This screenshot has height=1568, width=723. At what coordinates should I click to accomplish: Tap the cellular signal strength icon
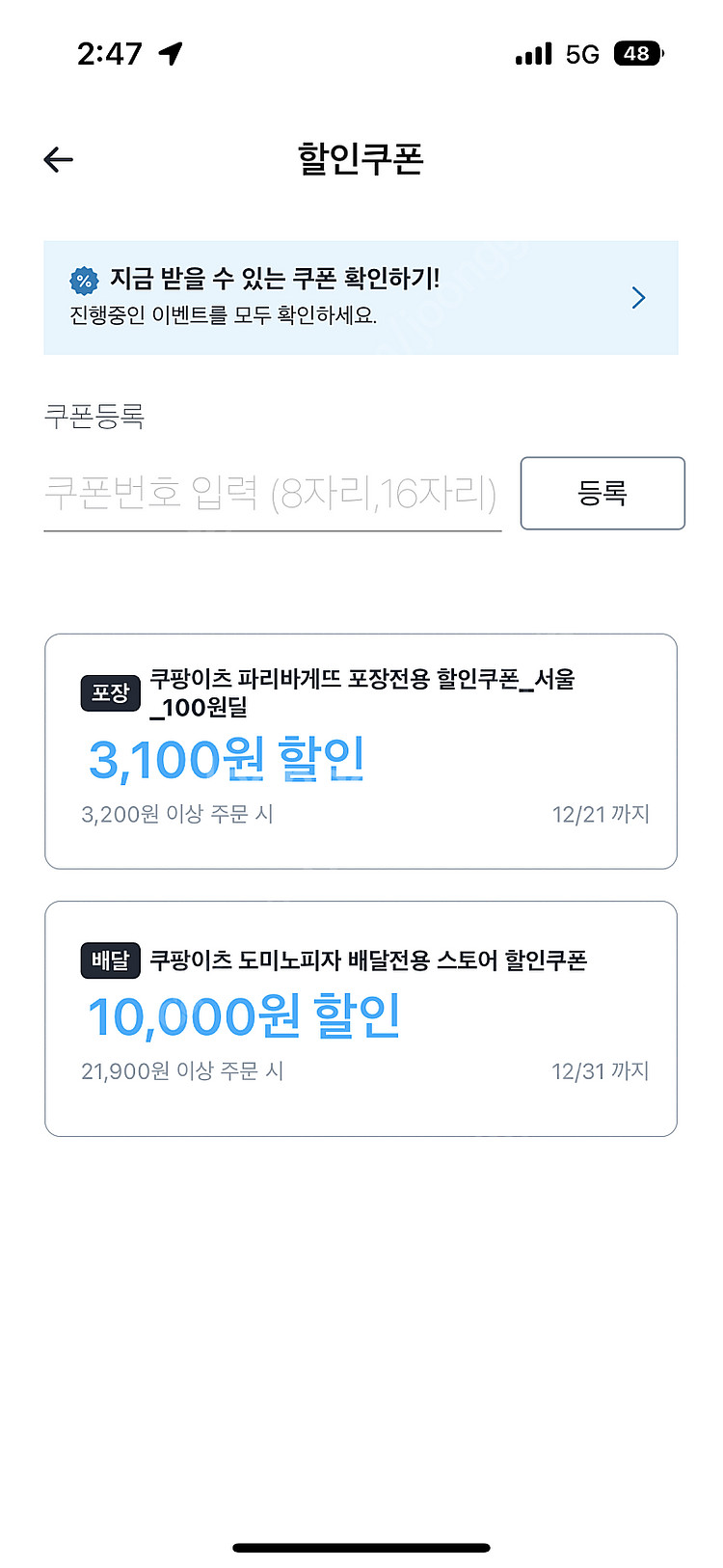tap(534, 54)
